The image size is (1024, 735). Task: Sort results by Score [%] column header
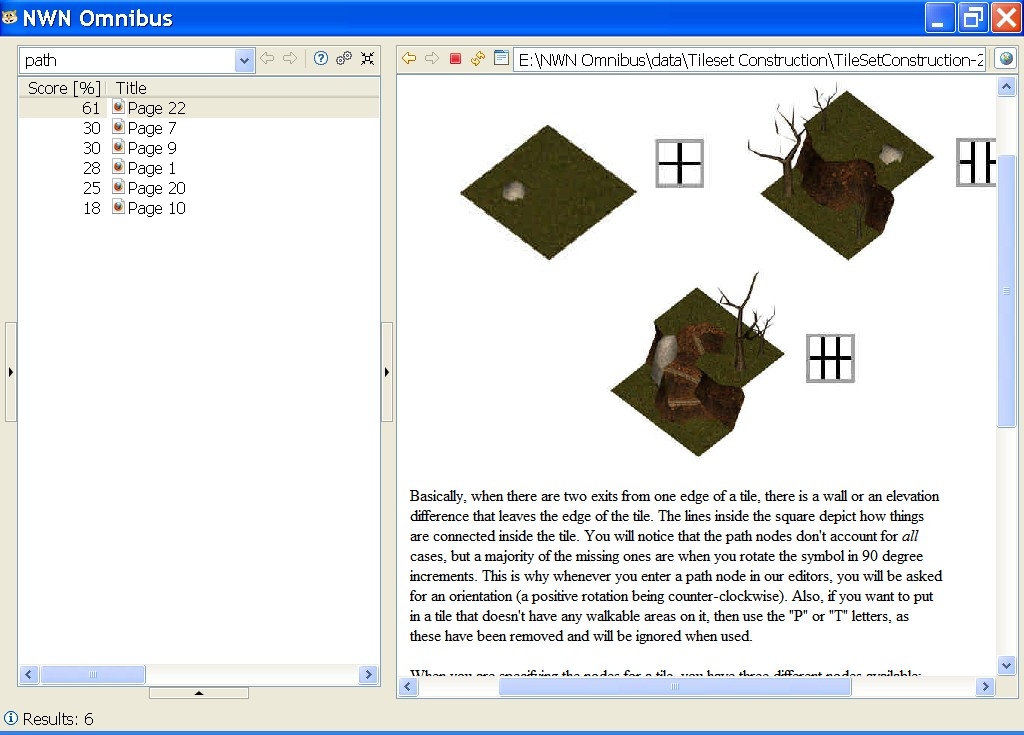pyautogui.click(x=63, y=88)
